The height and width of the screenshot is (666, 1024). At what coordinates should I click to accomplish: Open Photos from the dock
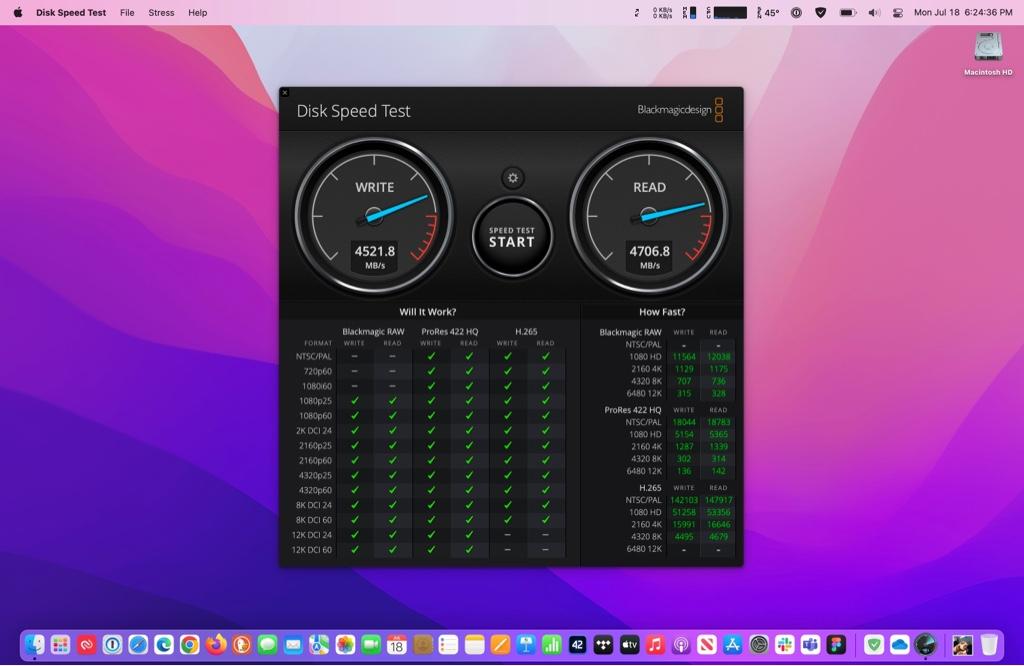(345, 645)
